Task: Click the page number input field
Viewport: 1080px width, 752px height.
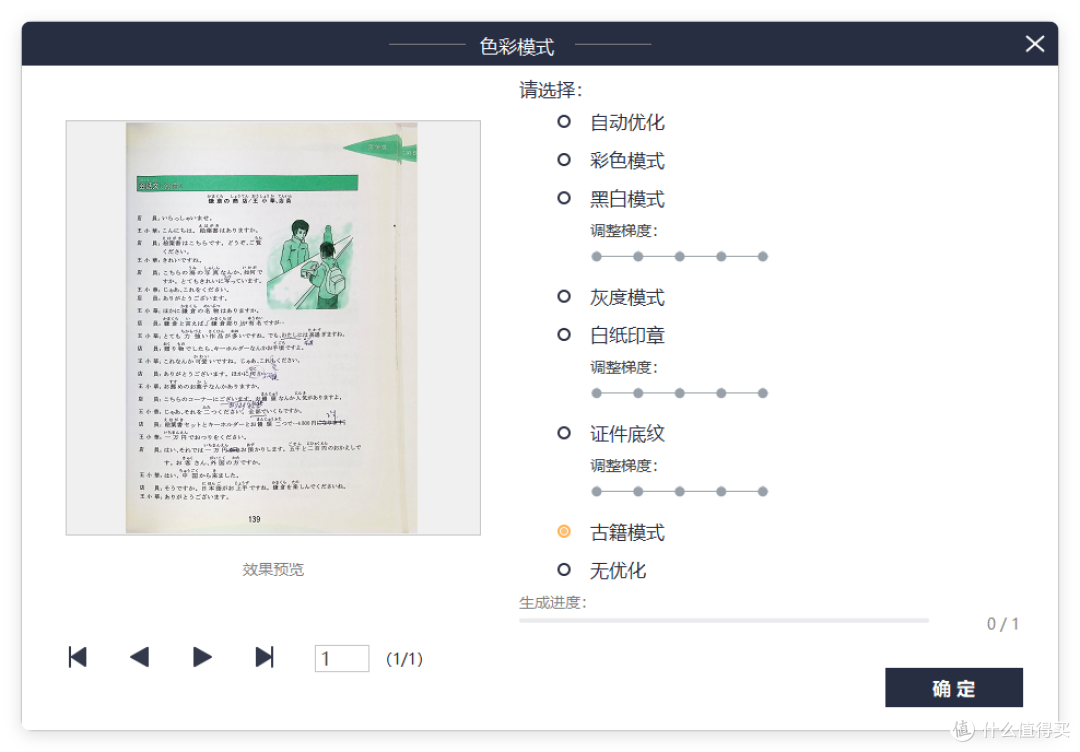Action: pos(342,658)
